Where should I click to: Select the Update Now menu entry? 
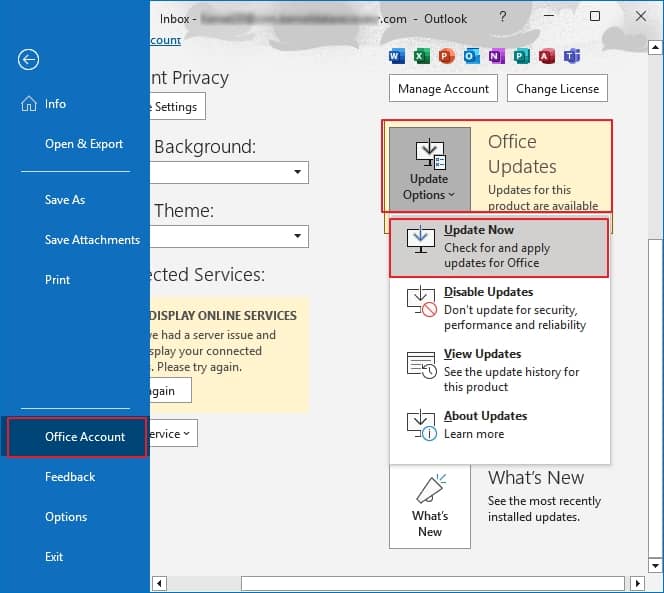[499, 248]
